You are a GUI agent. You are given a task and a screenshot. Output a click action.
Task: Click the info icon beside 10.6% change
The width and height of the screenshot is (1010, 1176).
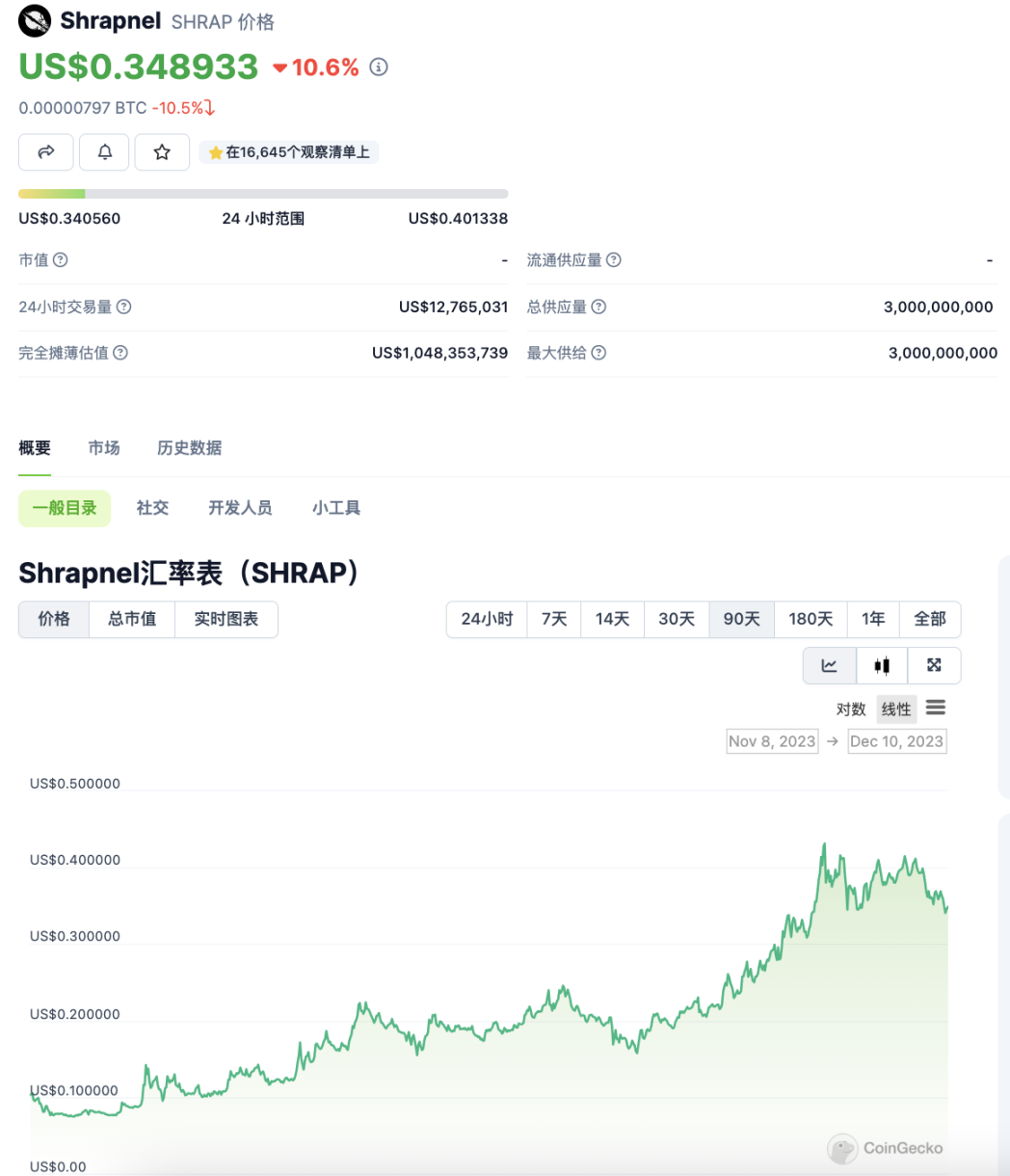(x=380, y=67)
